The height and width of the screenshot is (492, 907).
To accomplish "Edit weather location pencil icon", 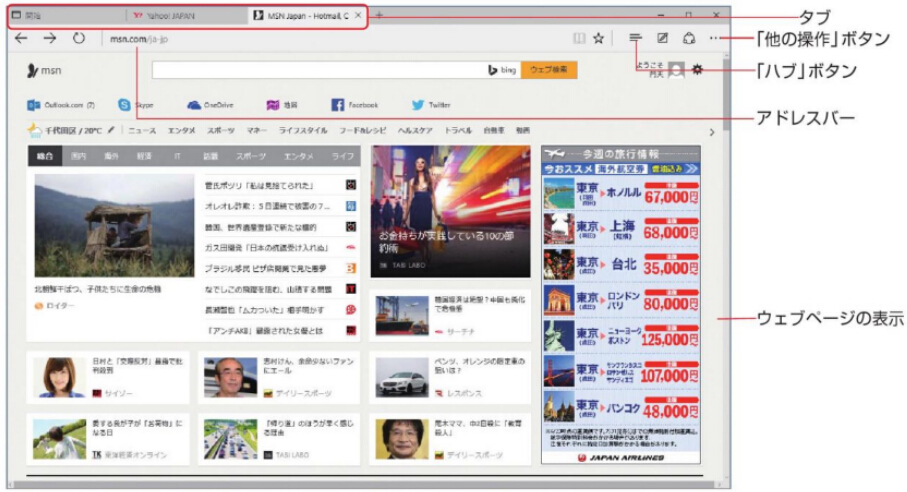I will point(111,130).
